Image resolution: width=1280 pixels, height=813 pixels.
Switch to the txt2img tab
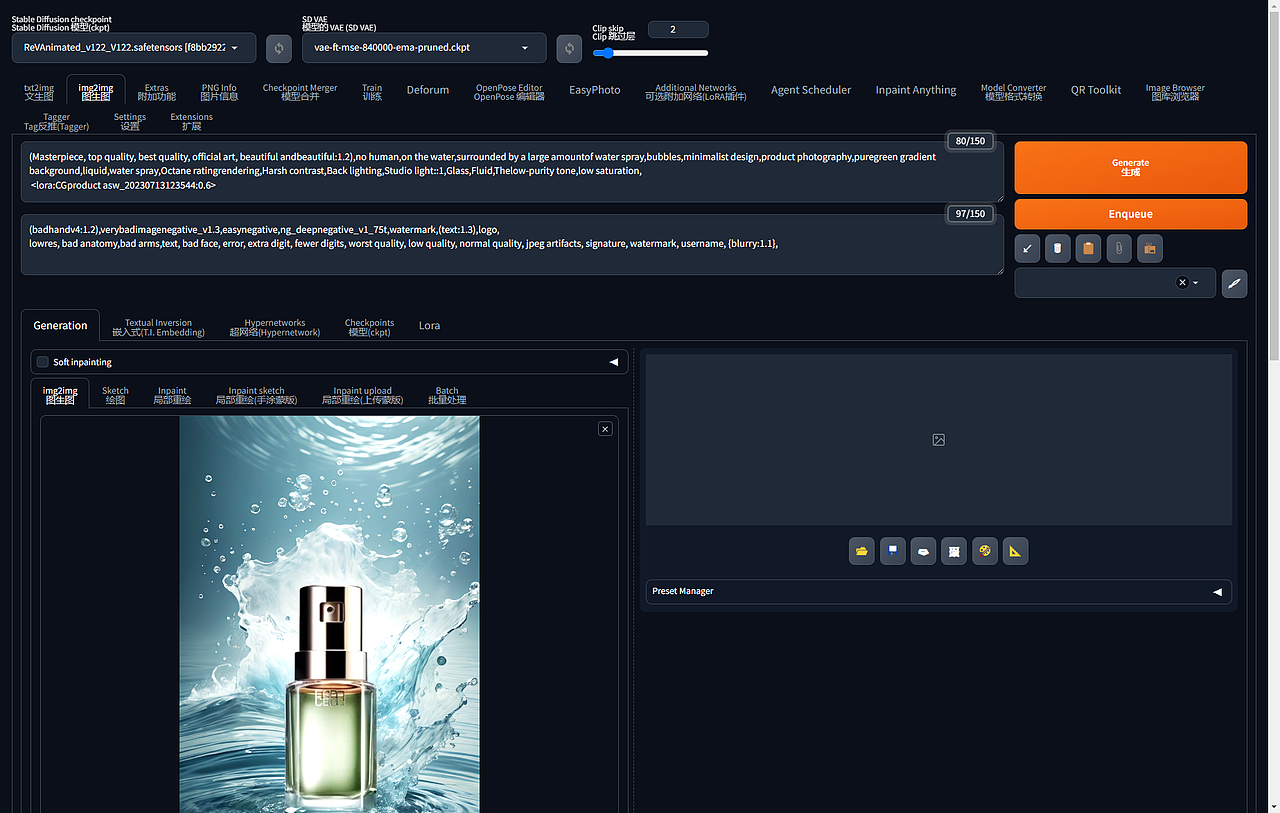(39, 92)
